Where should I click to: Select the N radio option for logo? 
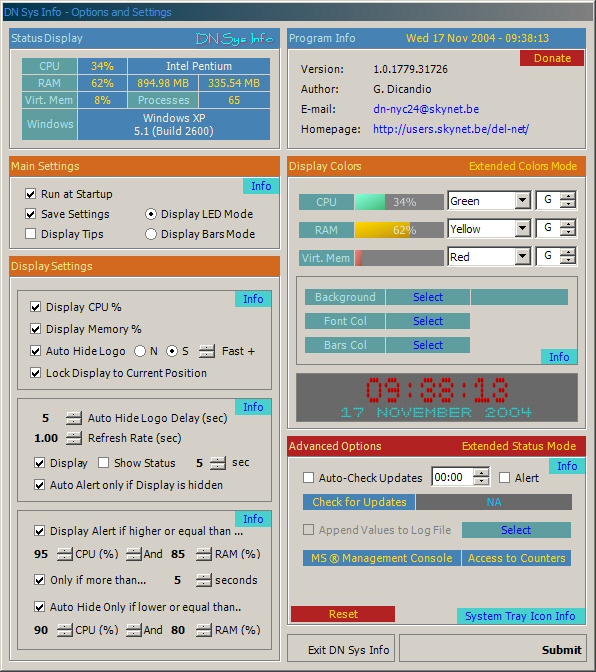[x=140, y=351]
